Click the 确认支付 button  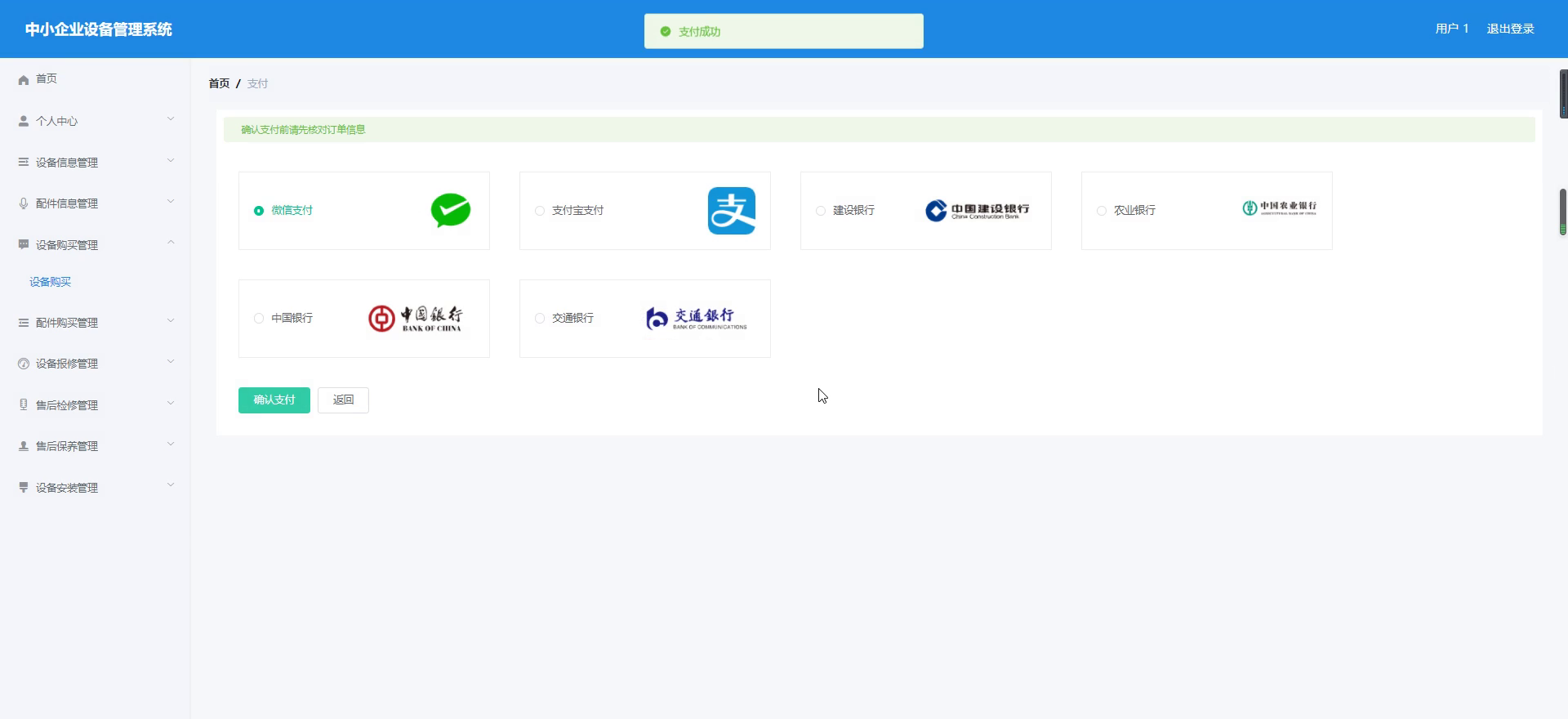(274, 400)
